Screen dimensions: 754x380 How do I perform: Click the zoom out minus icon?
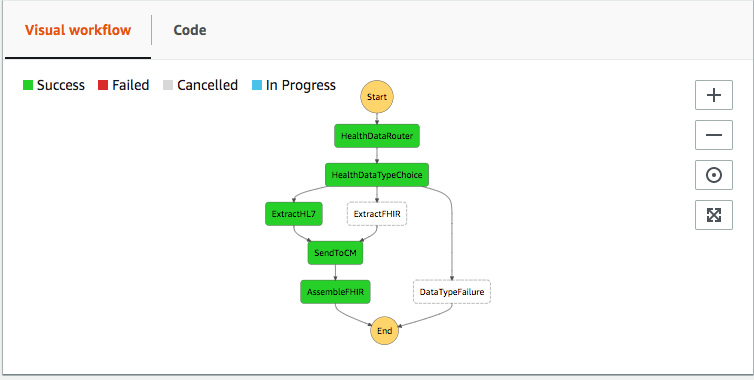pos(714,135)
